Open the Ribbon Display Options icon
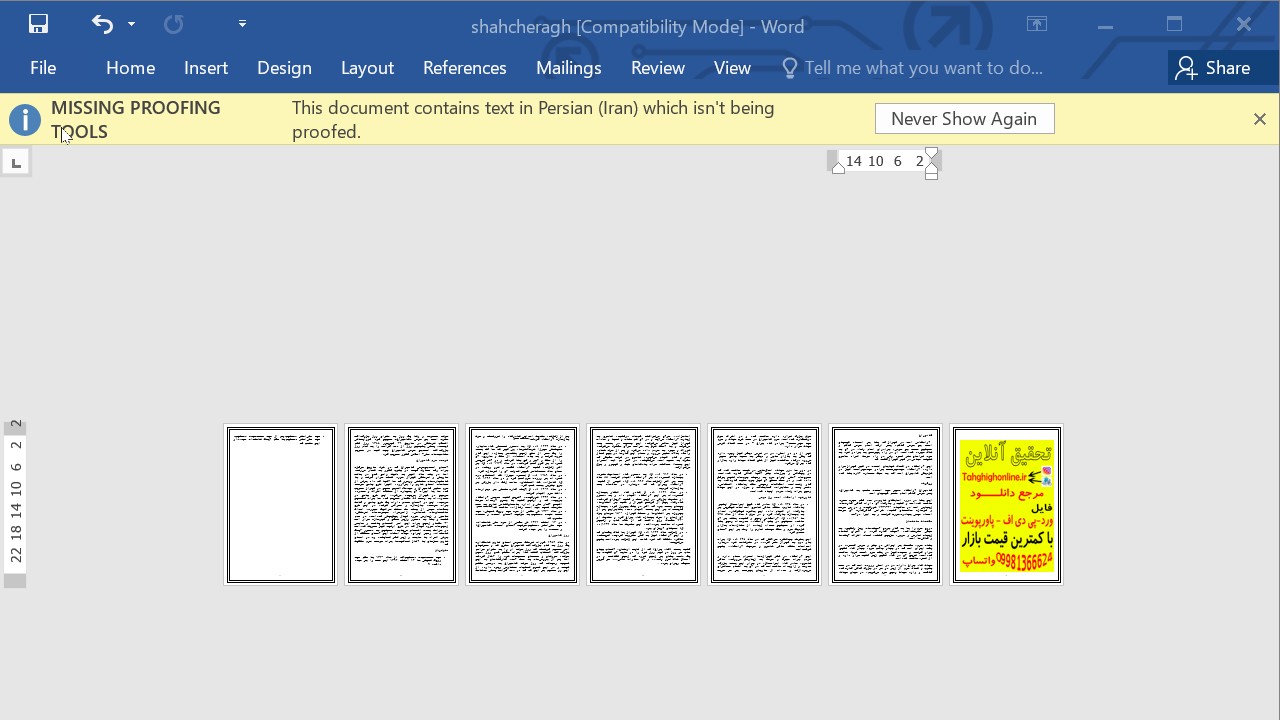The height and width of the screenshot is (720, 1280). click(1037, 25)
